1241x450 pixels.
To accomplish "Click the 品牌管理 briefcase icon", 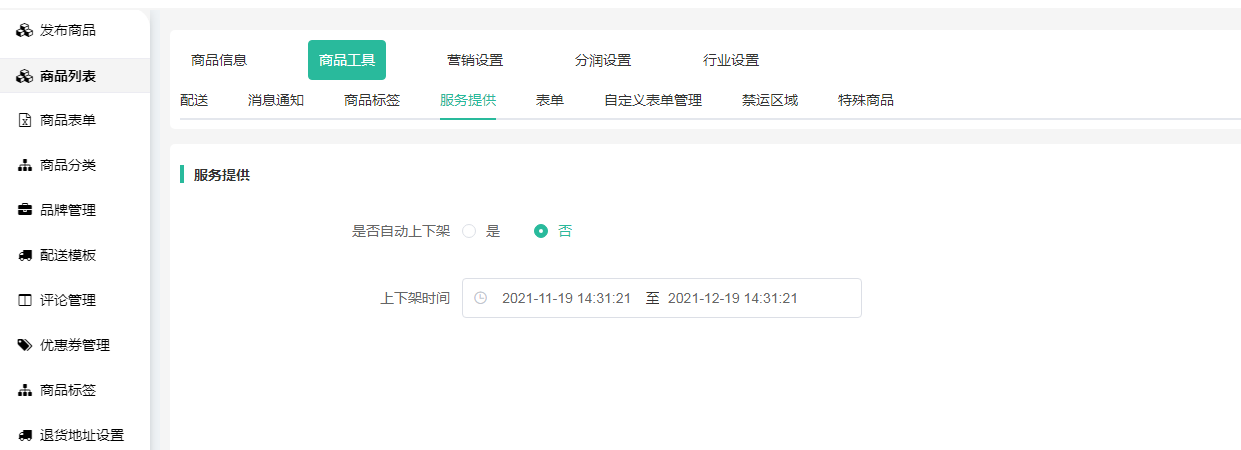I will click(25, 211).
